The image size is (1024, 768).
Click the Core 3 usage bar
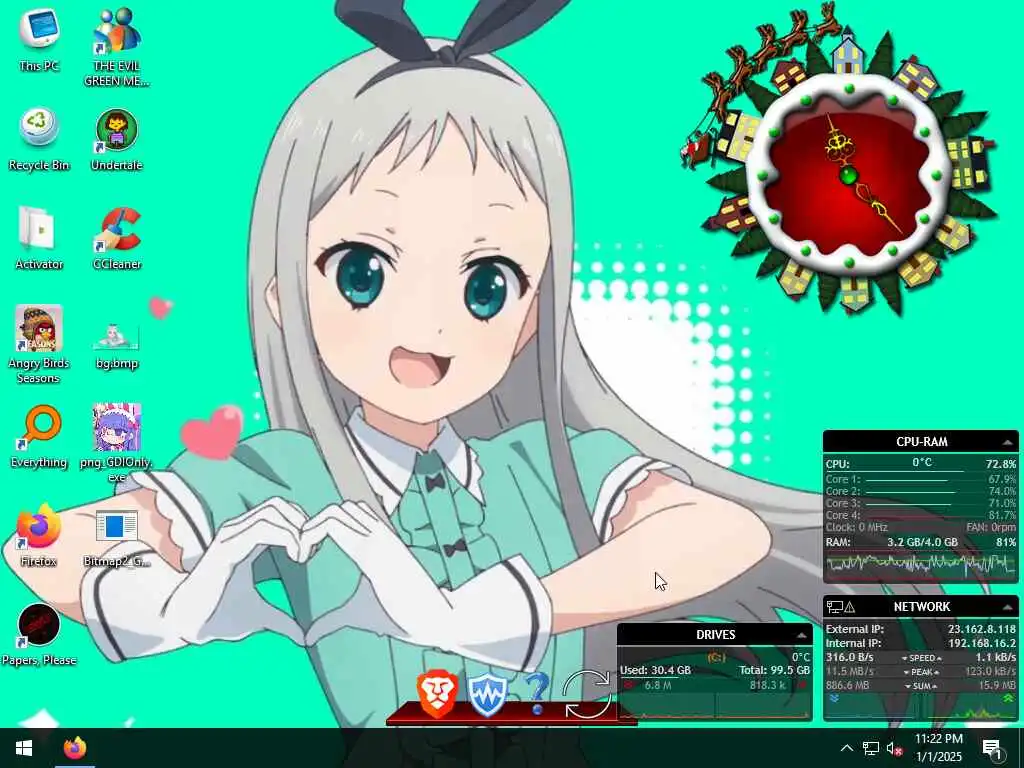908,504
